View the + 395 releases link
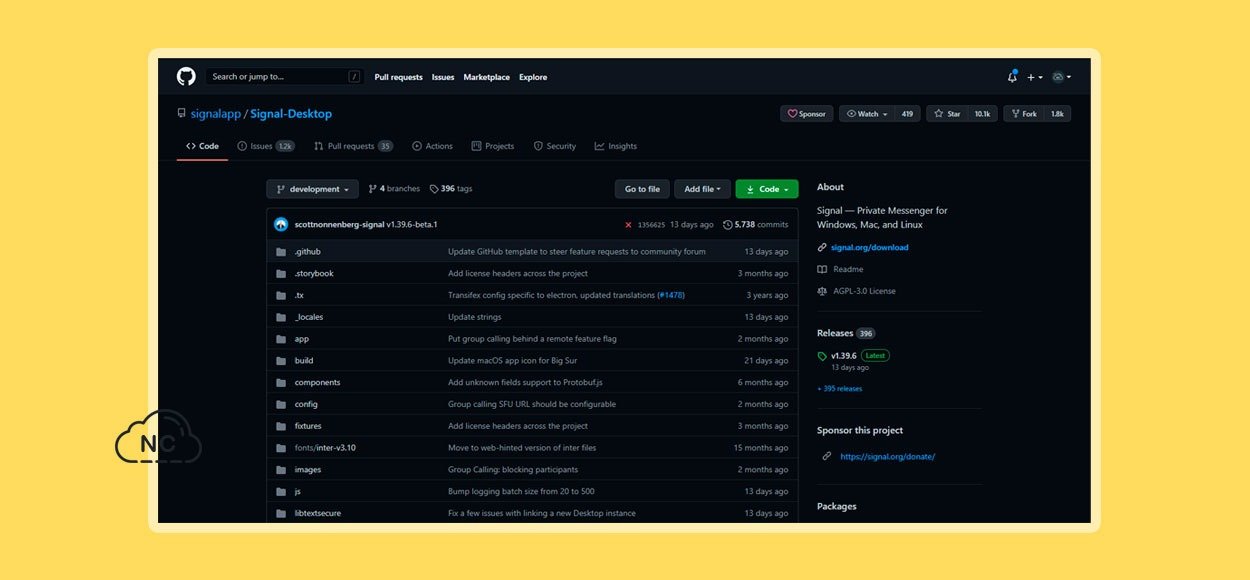The image size is (1250, 580). 839,389
